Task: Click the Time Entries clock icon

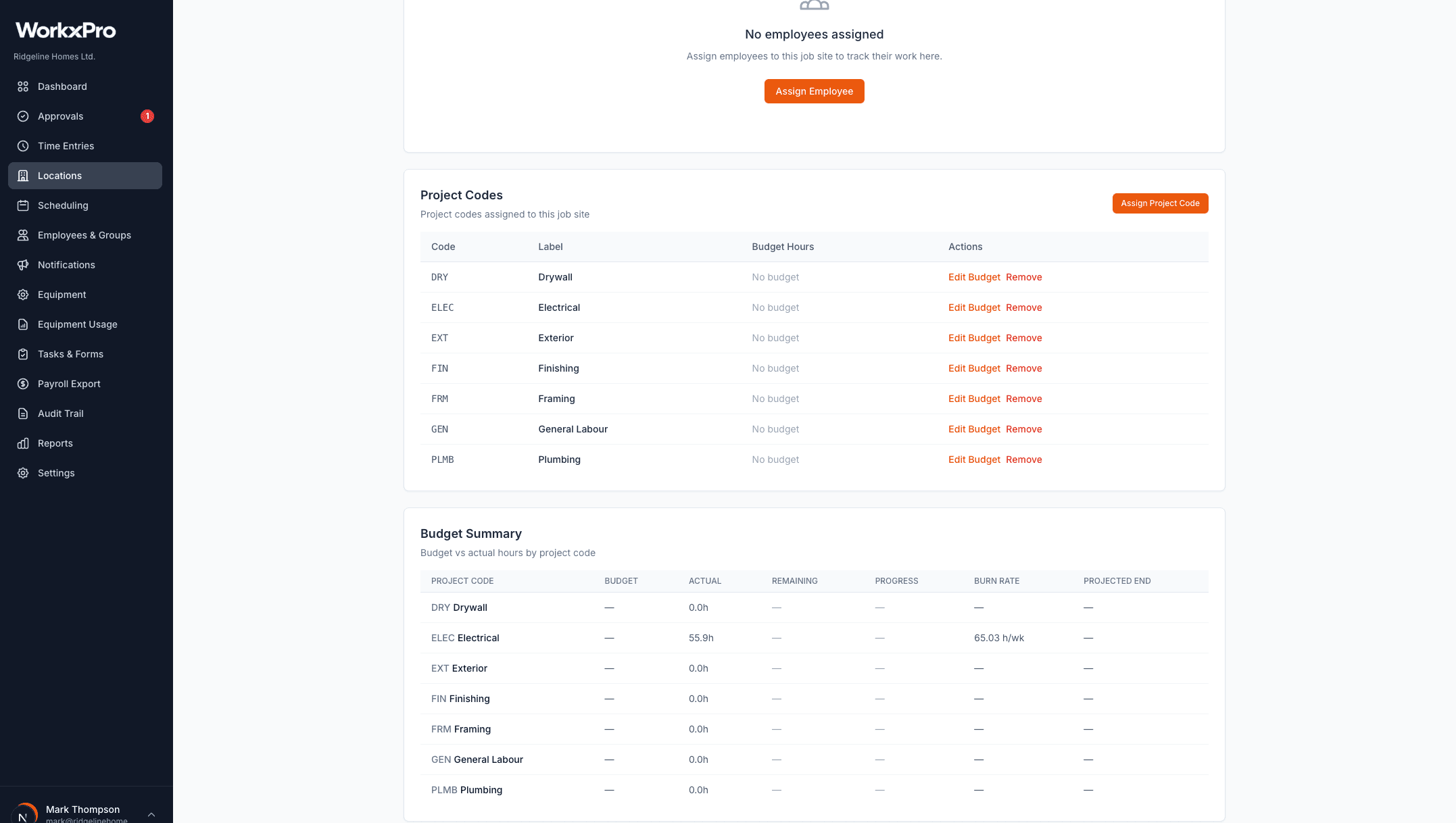Action: (22, 146)
